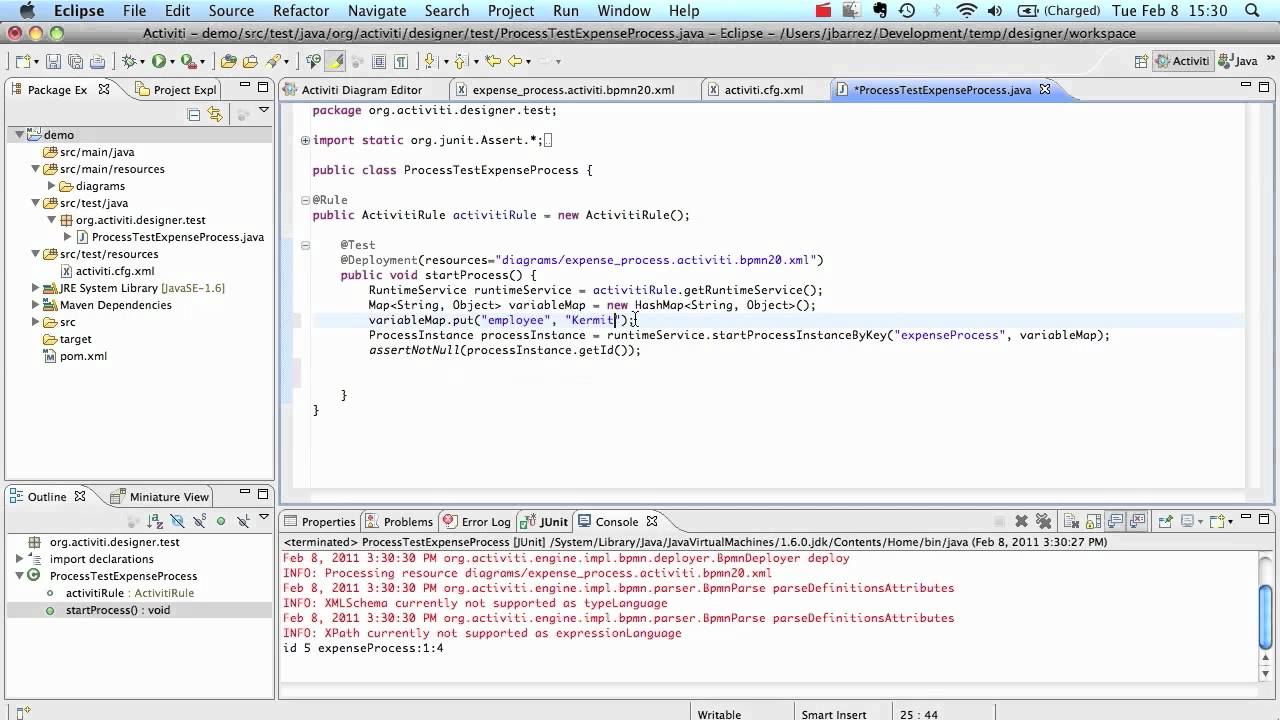The width and height of the screenshot is (1280, 720).
Task: Open the Outline view menu triangle
Action: point(264,516)
